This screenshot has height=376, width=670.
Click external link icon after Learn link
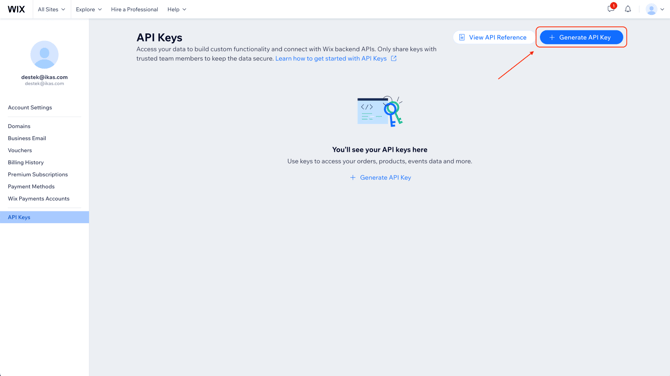tap(394, 59)
